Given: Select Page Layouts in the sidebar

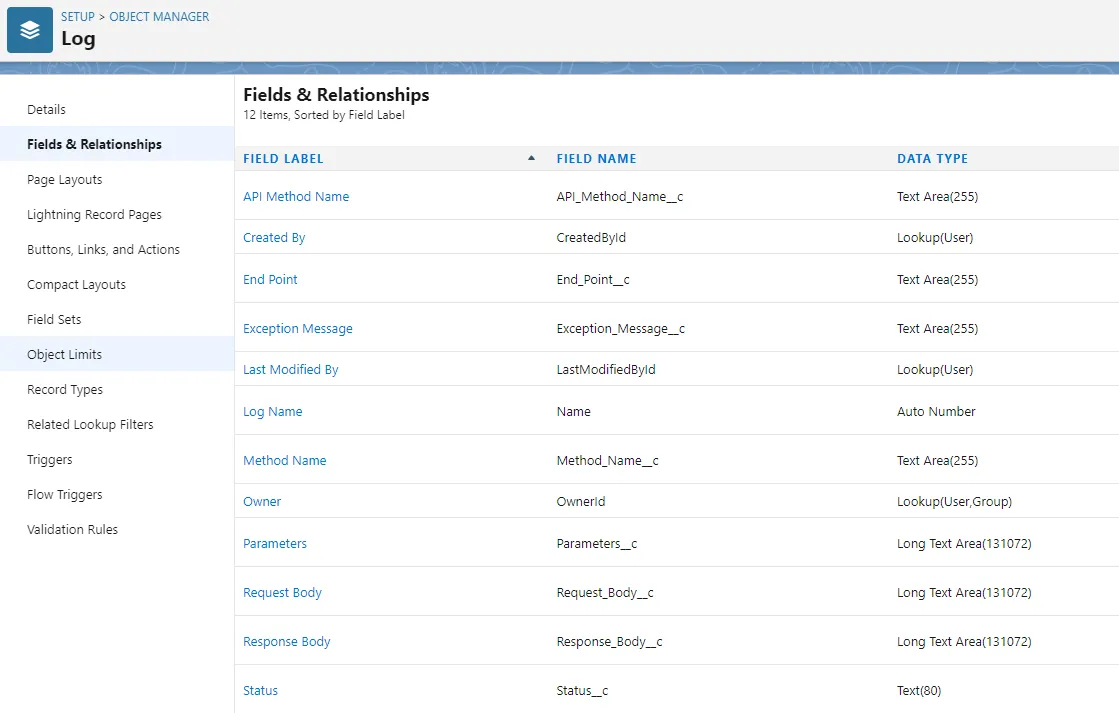Looking at the screenshot, I should (64, 180).
